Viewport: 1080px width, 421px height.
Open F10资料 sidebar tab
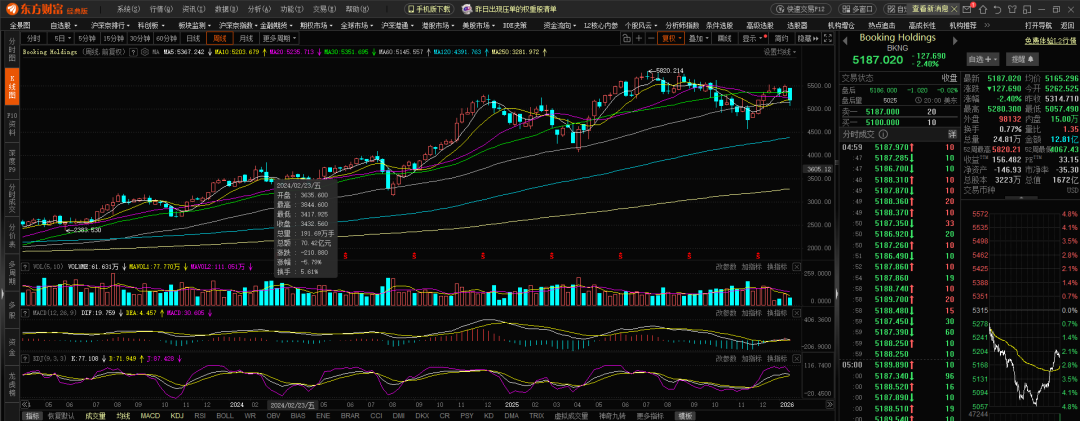pos(12,123)
